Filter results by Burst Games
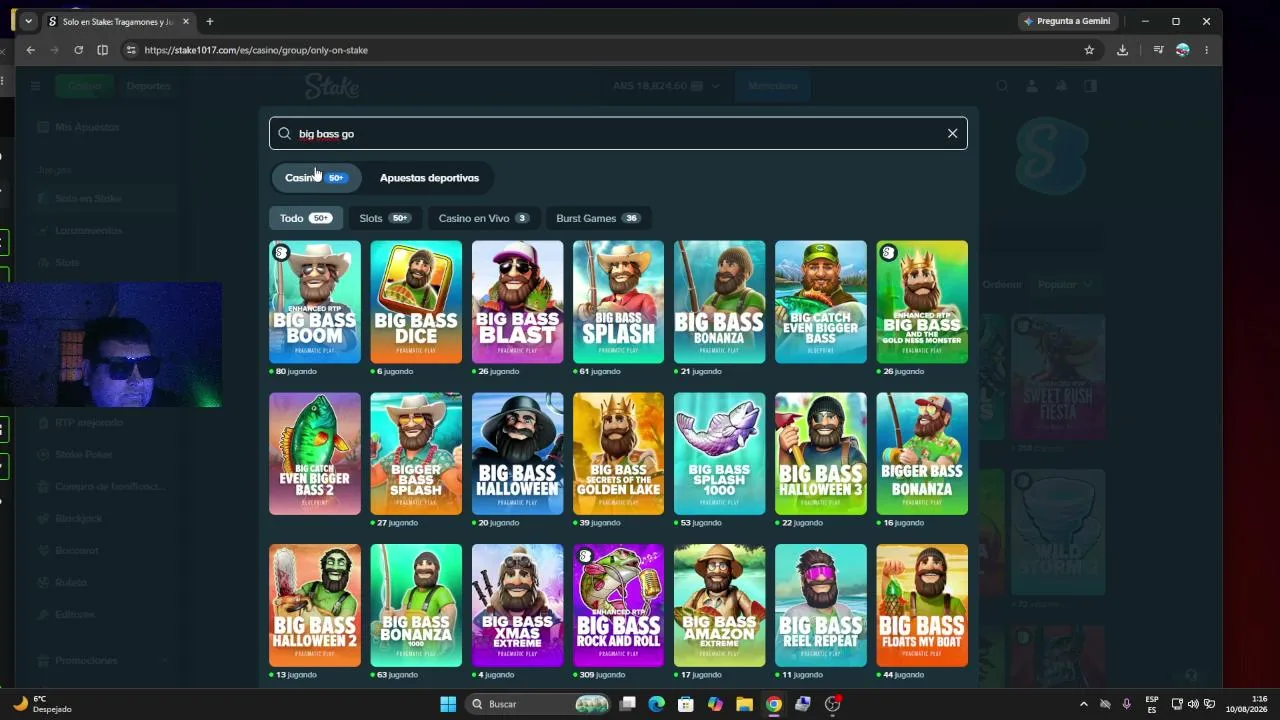This screenshot has width=1280, height=720. (x=598, y=218)
